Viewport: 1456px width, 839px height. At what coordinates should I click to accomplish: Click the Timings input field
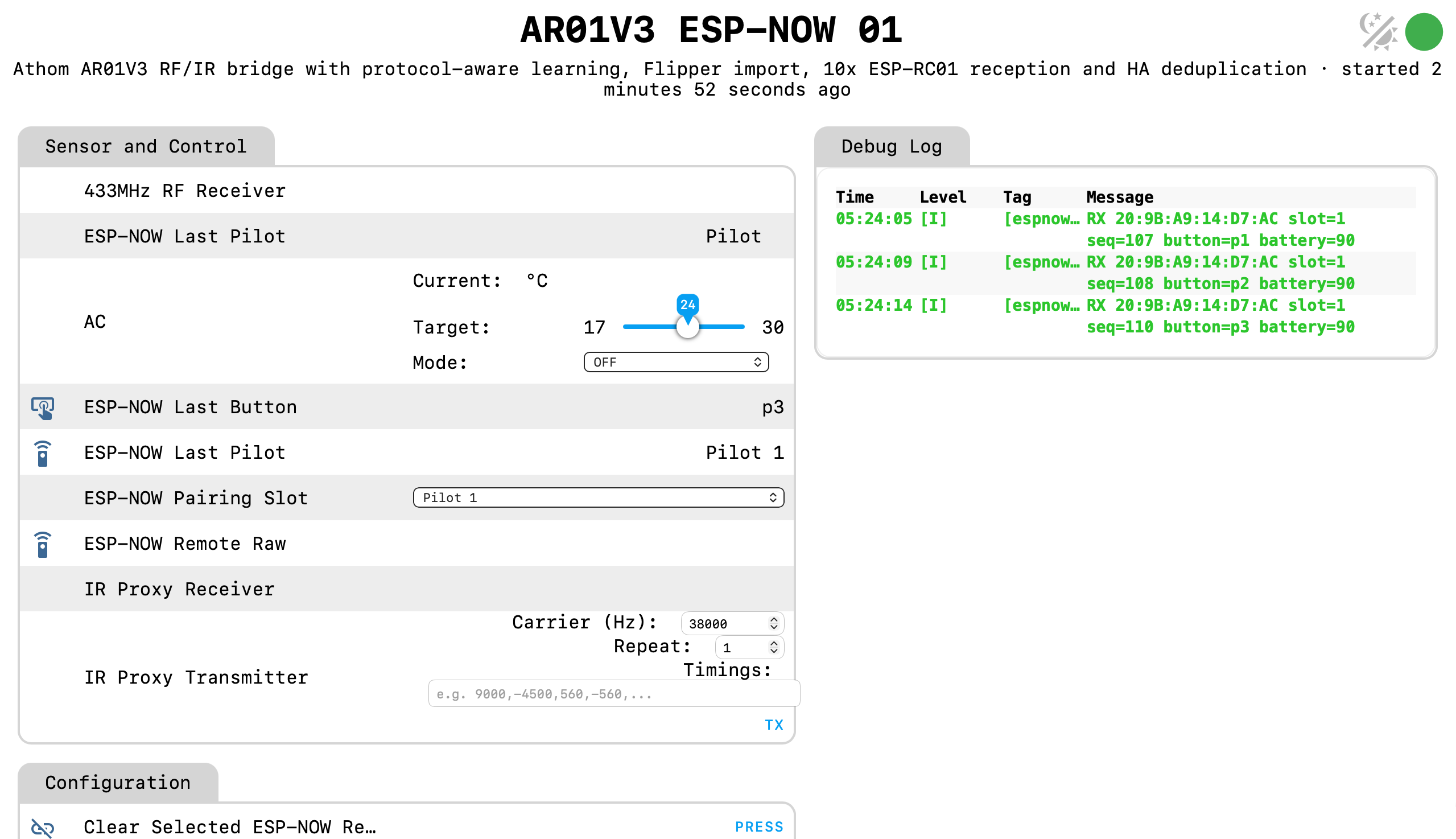point(614,694)
